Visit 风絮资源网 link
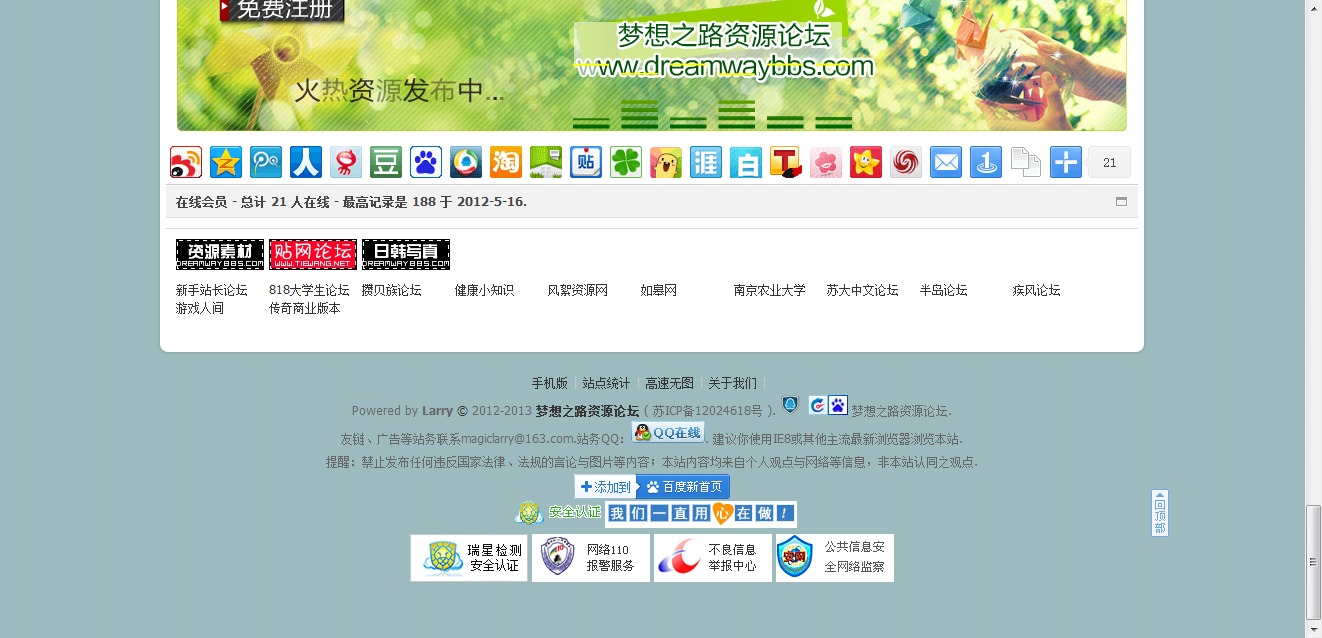Viewport: 1322px width, 638px height. [x=578, y=290]
